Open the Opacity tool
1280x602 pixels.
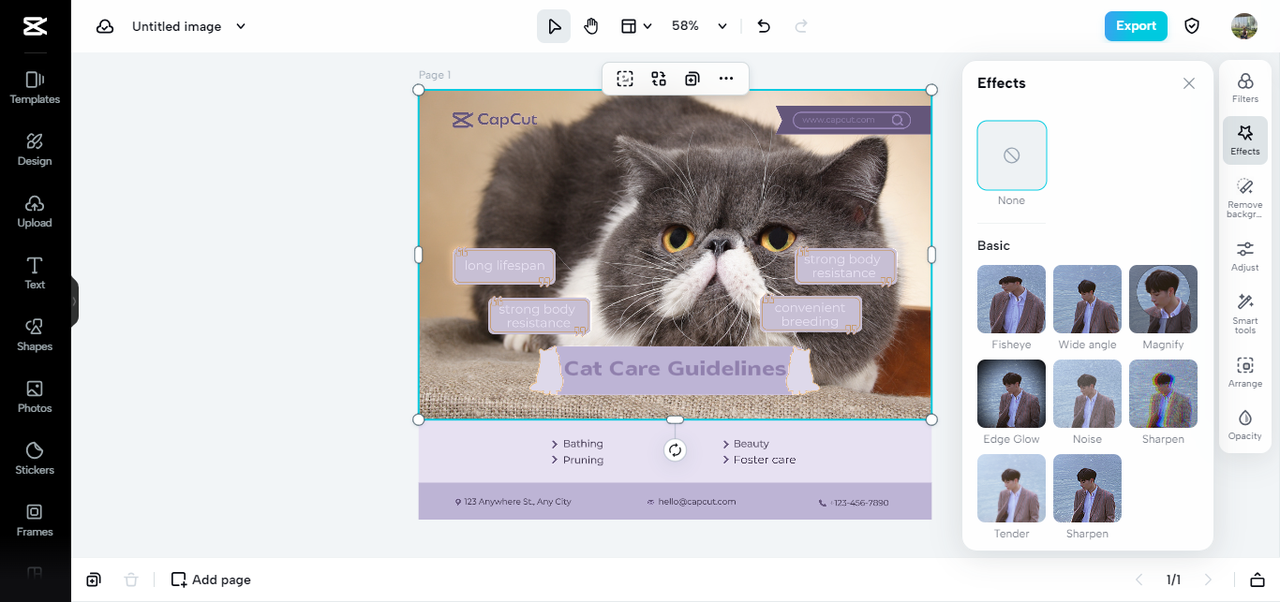coord(1245,424)
